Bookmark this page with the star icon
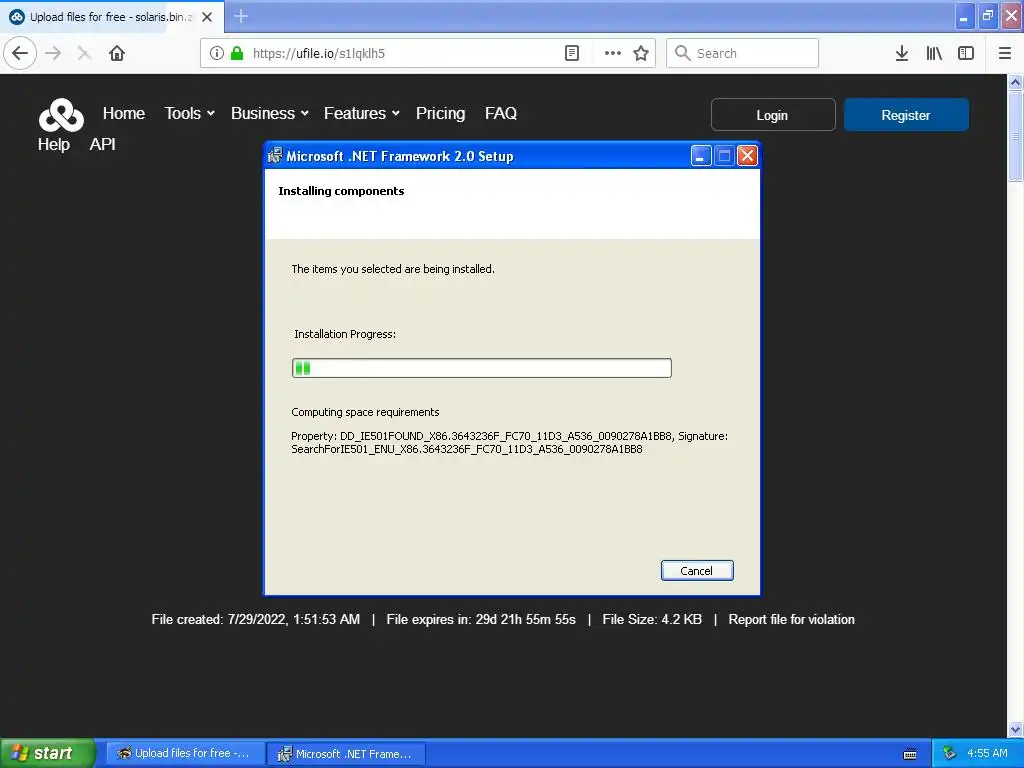This screenshot has width=1024, height=768. pos(641,54)
